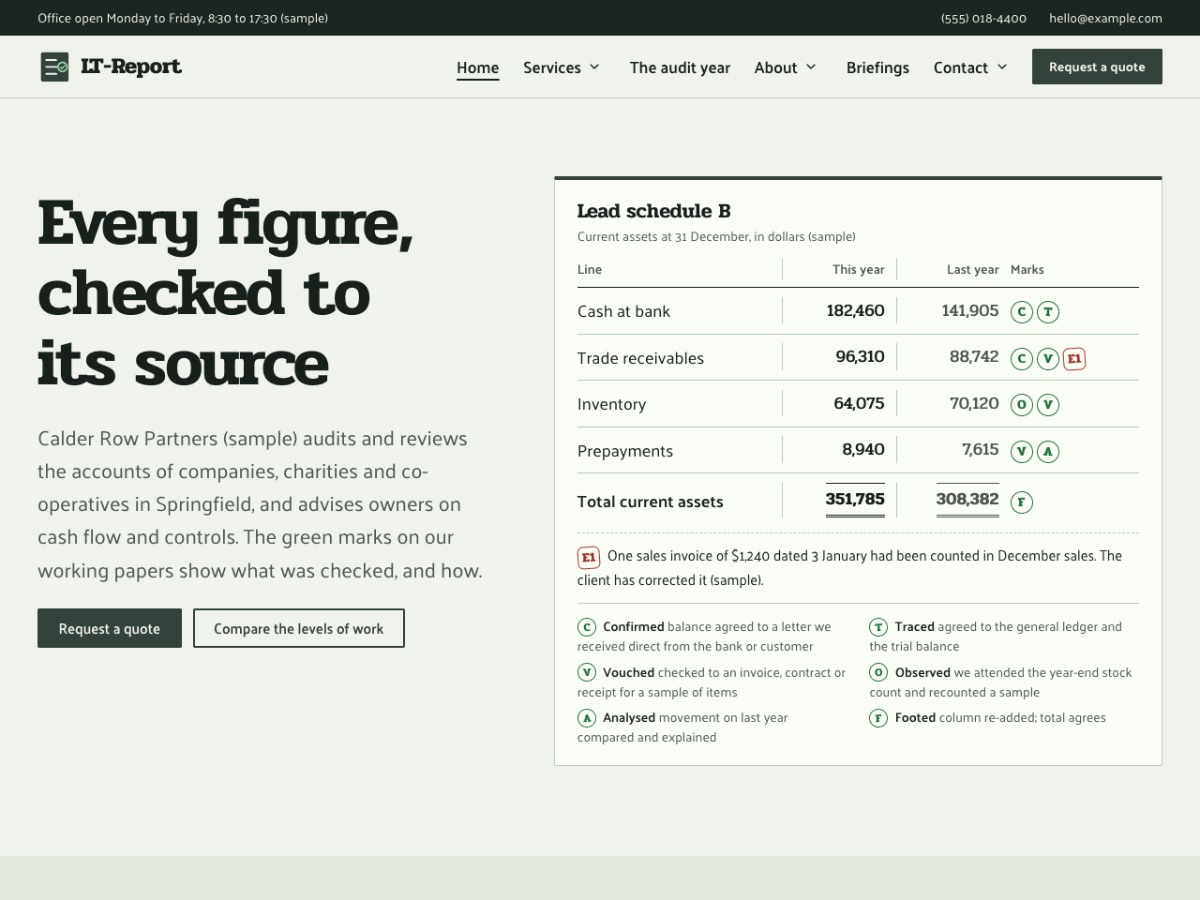Expand the Contact chevron in navigation
The width and height of the screenshot is (1200, 900).
tap(1002, 67)
